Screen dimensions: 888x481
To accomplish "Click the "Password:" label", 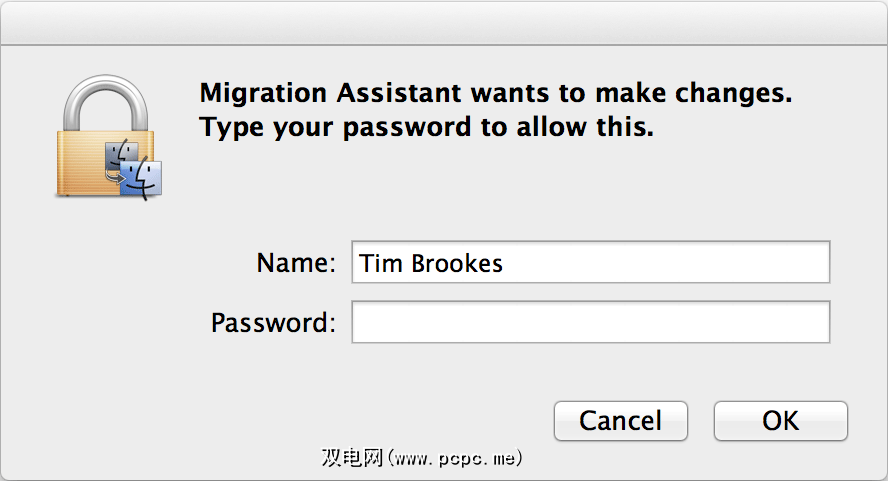I will click(x=273, y=324).
